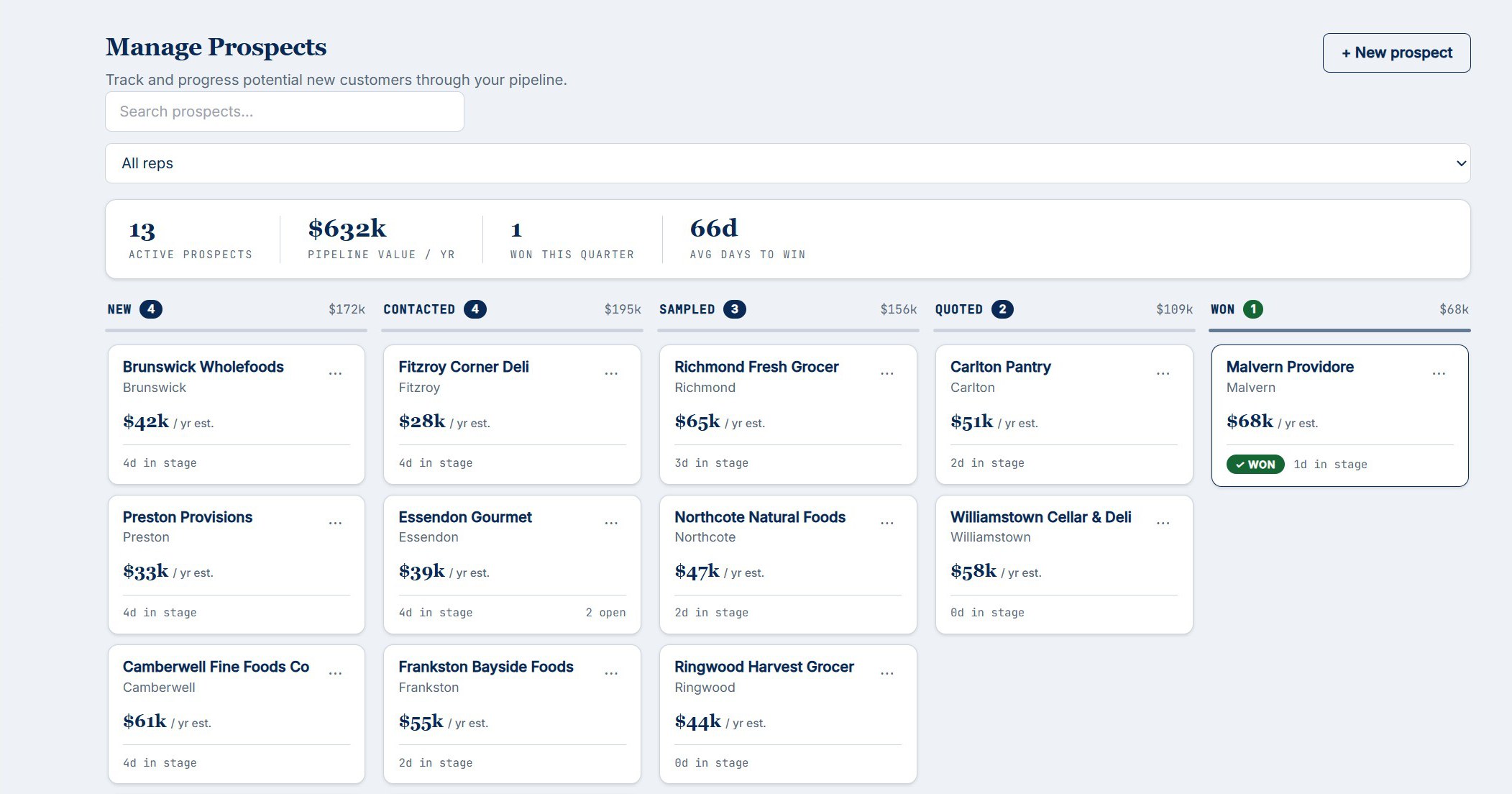This screenshot has width=1512, height=794.
Task: Open Frankston Bayside Foods options menu
Action: [611, 673]
